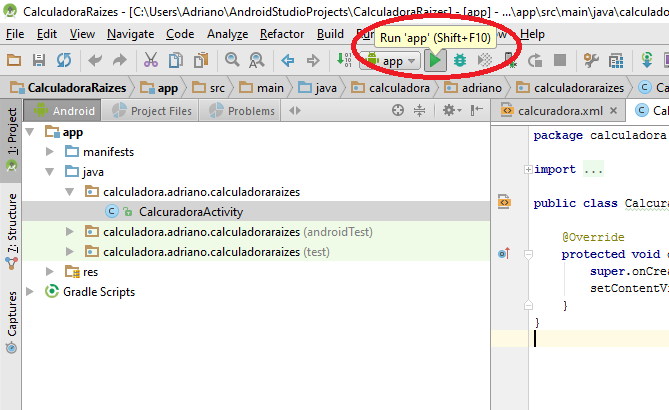Expand the 'manifests' folder arrow
This screenshot has width=669, height=410.
(x=49, y=151)
